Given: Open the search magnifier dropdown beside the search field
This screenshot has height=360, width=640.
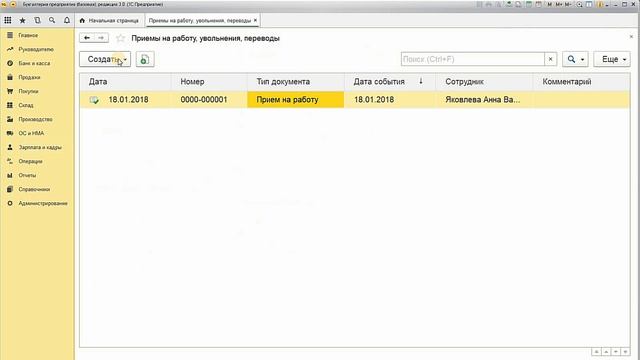Looking at the screenshot, I should coord(575,59).
